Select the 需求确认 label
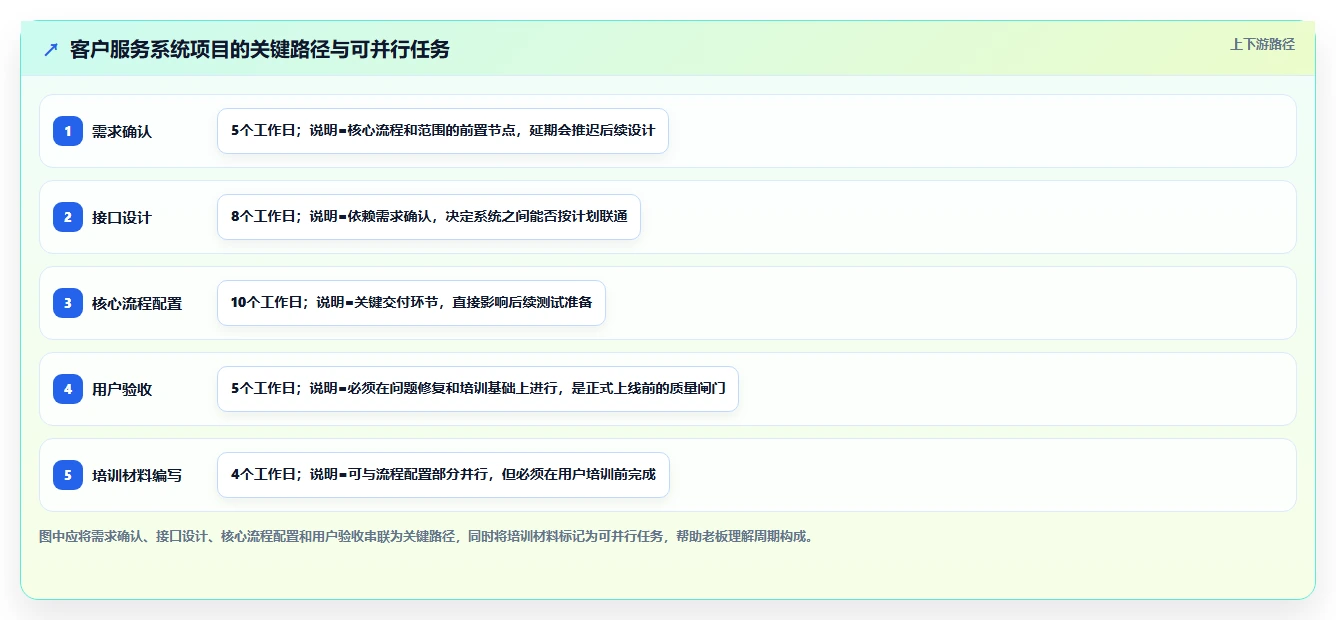Screen dimensions: 1336x620 [122, 131]
